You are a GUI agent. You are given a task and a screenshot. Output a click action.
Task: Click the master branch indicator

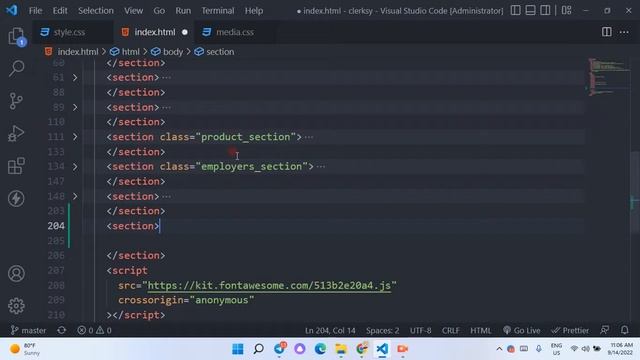[28, 330]
